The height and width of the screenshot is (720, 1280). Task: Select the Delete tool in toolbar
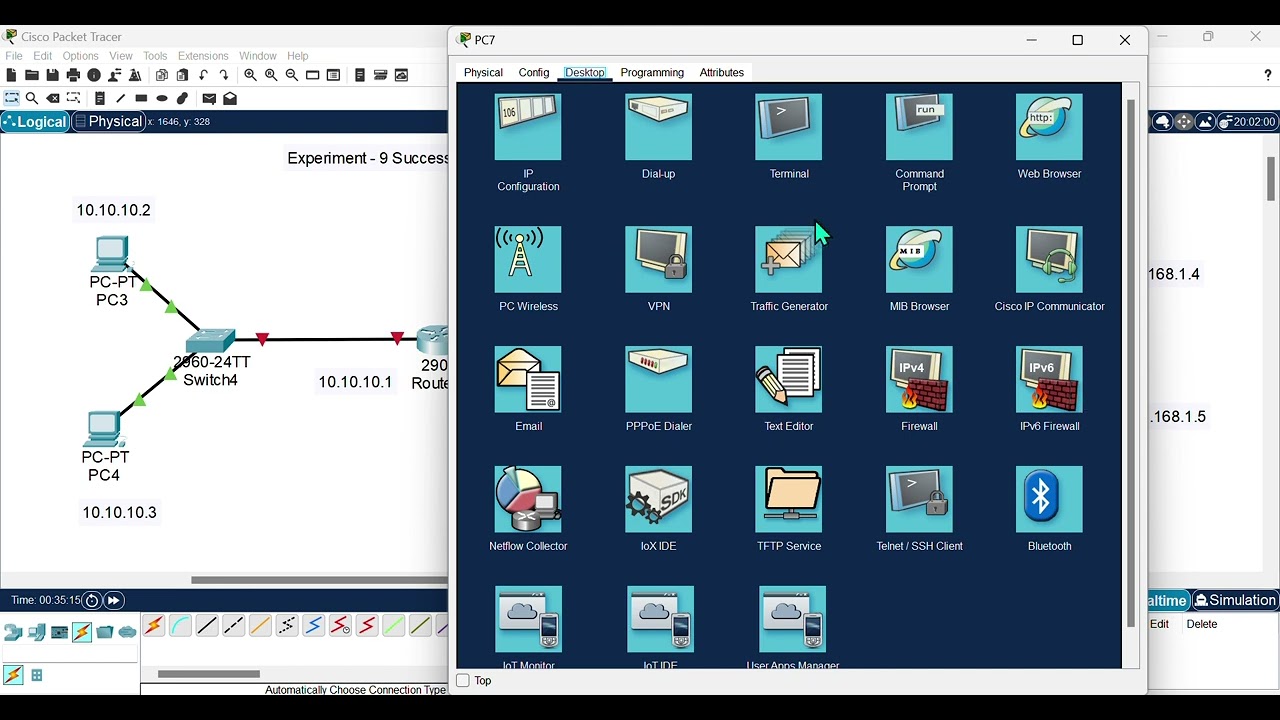click(x=53, y=99)
